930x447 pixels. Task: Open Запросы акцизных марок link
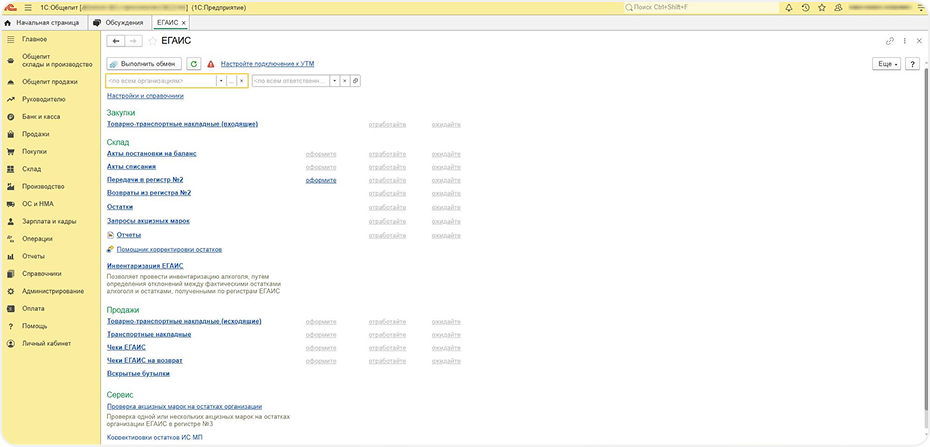click(148, 221)
